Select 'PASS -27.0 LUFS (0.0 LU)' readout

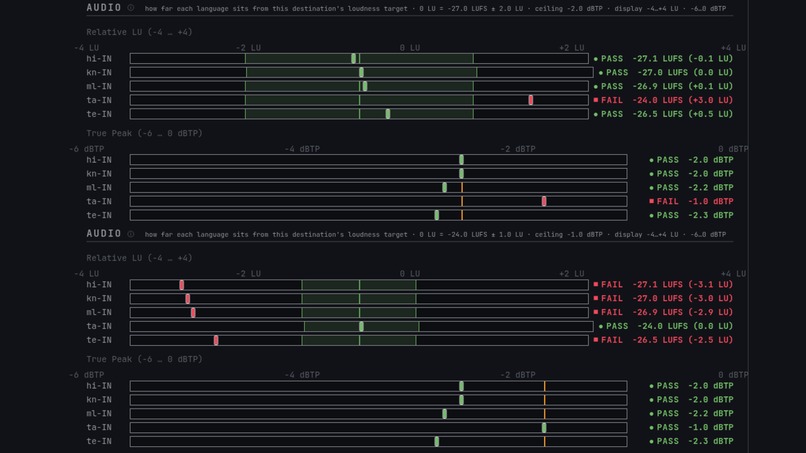click(x=666, y=73)
